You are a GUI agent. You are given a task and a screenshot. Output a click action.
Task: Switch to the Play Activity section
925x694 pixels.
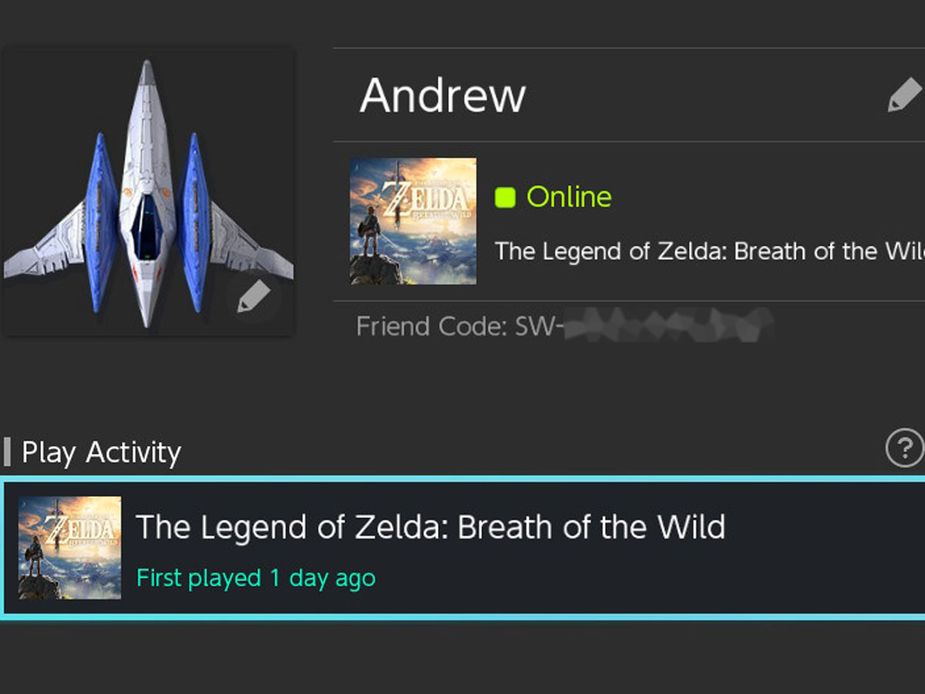[x=100, y=452]
